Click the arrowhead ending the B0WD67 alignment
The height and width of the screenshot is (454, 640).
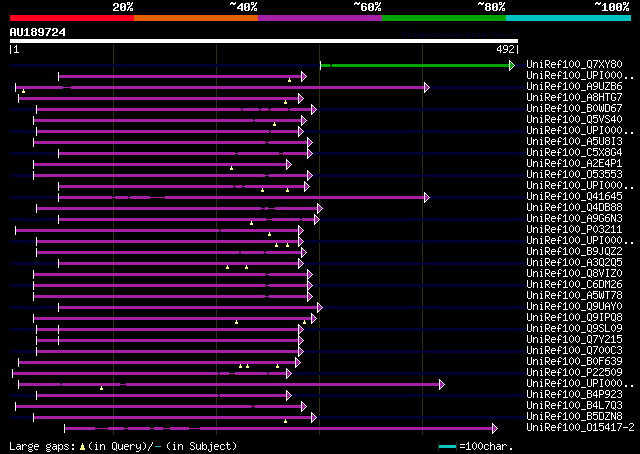coord(314,109)
